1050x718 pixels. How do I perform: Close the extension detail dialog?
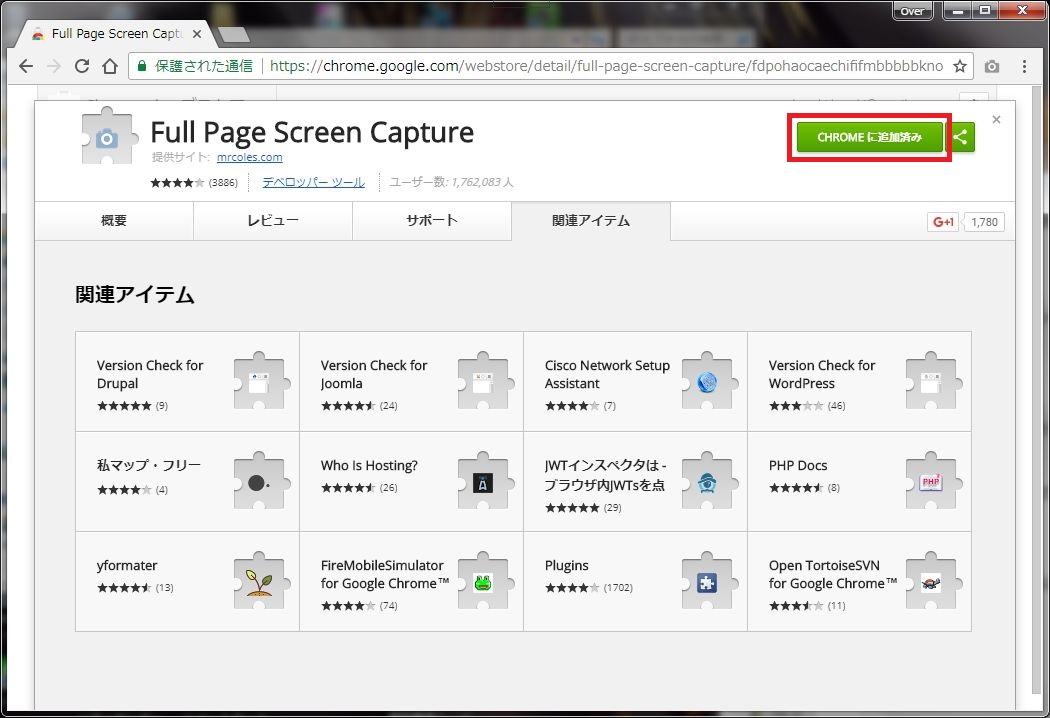996,119
